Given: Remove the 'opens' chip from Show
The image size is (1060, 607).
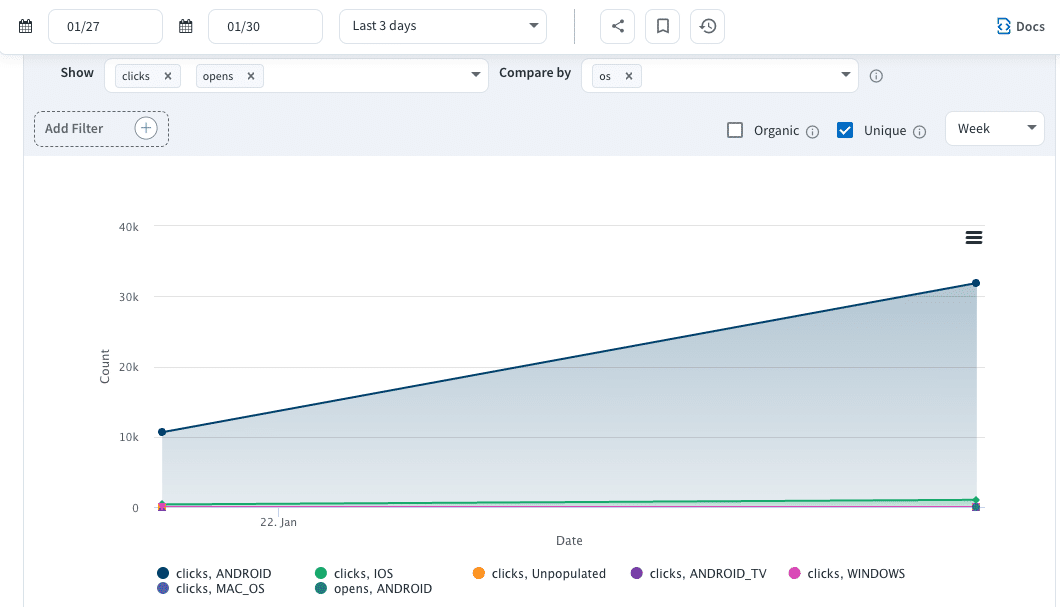Looking at the screenshot, I should (x=249, y=75).
